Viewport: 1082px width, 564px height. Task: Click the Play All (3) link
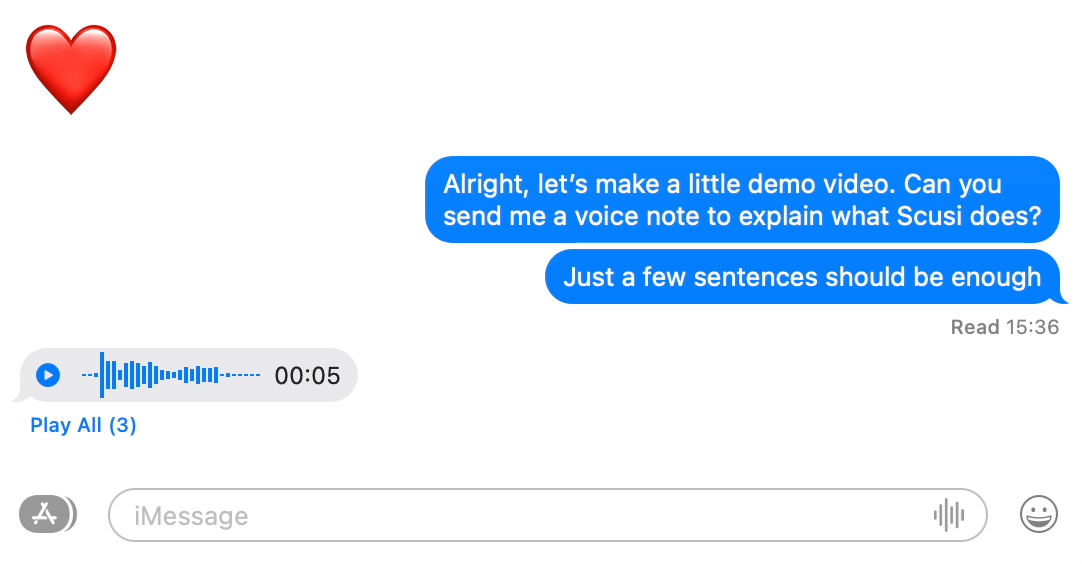click(x=83, y=425)
